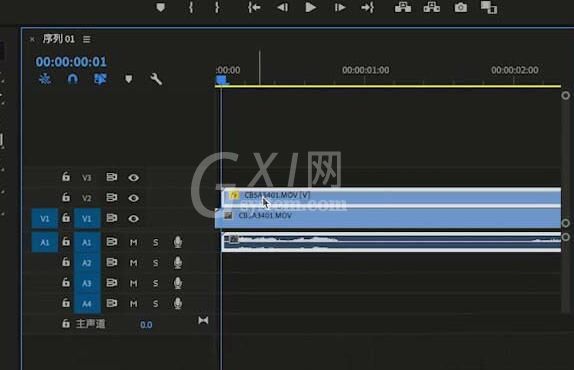Hide track V2 output
This screenshot has width=574, height=370.
134,198
